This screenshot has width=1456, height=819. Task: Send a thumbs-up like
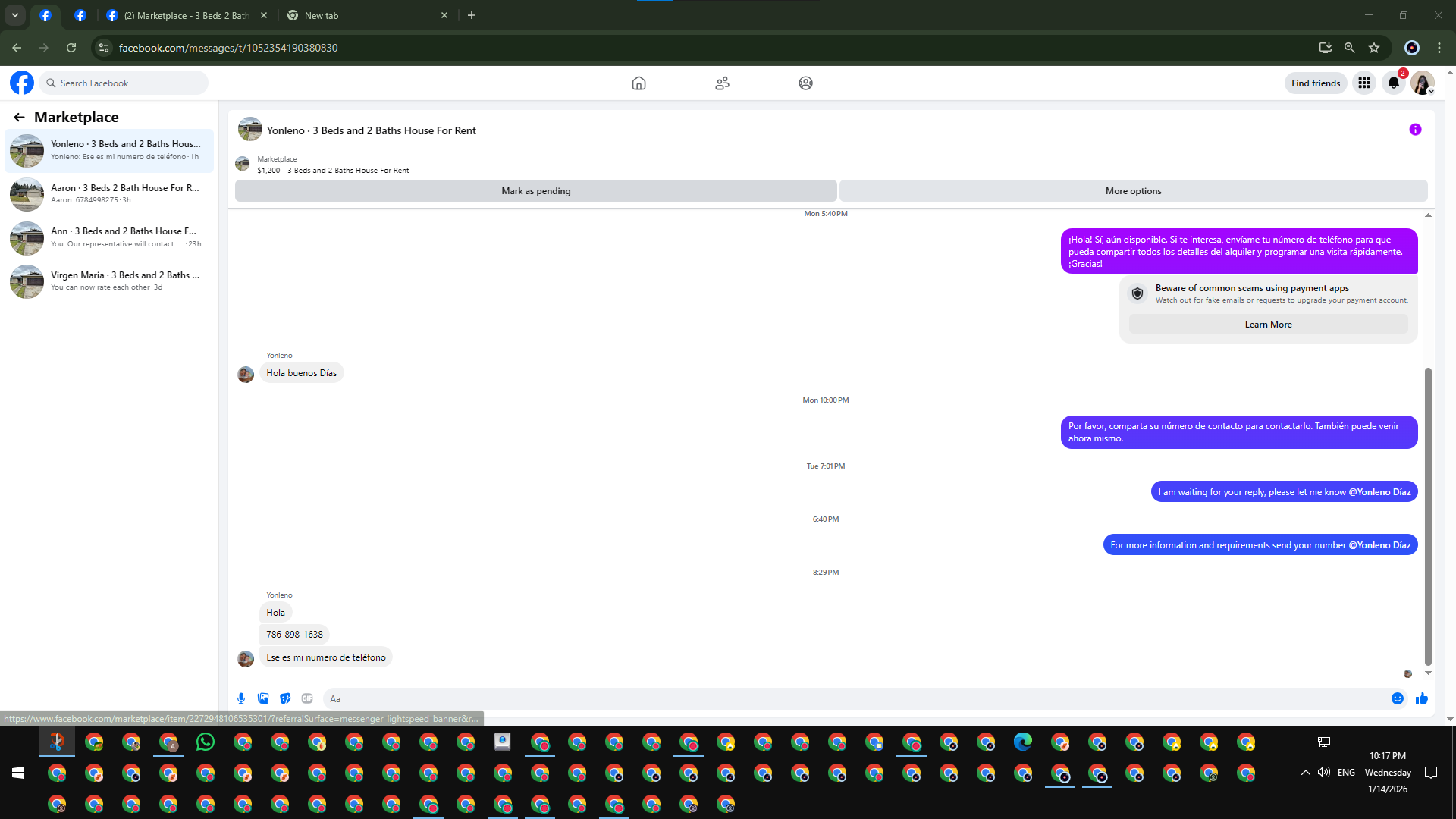tap(1421, 698)
